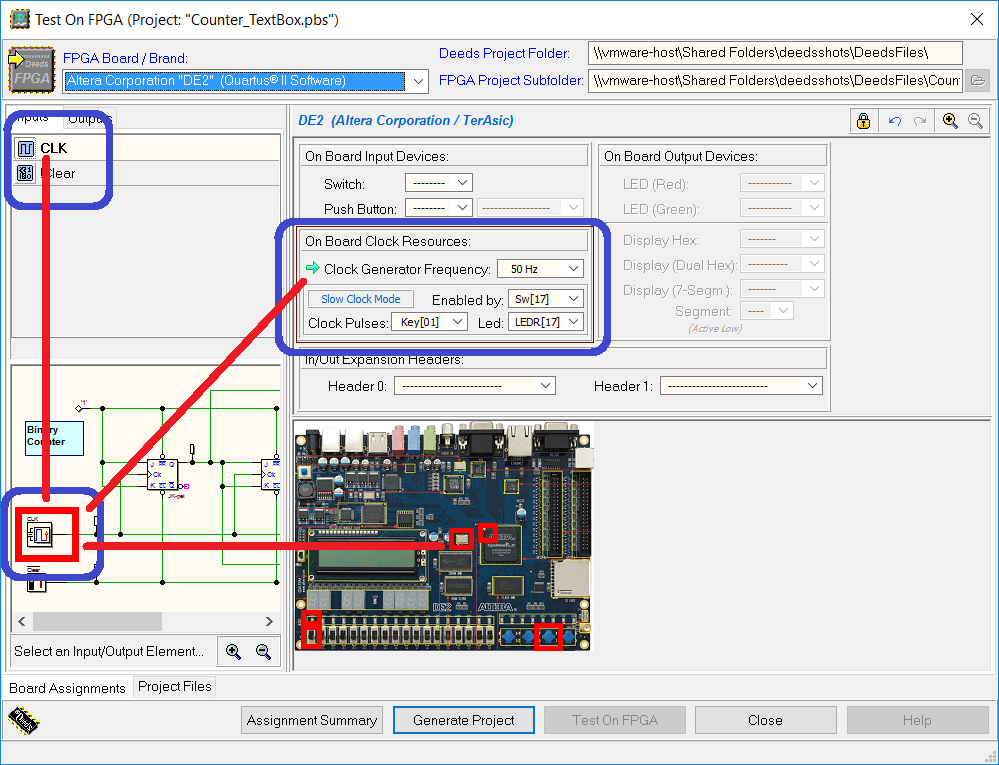The height and width of the screenshot is (765, 999).
Task: Zoom in on the circuit schematic preview
Action: click(x=233, y=652)
